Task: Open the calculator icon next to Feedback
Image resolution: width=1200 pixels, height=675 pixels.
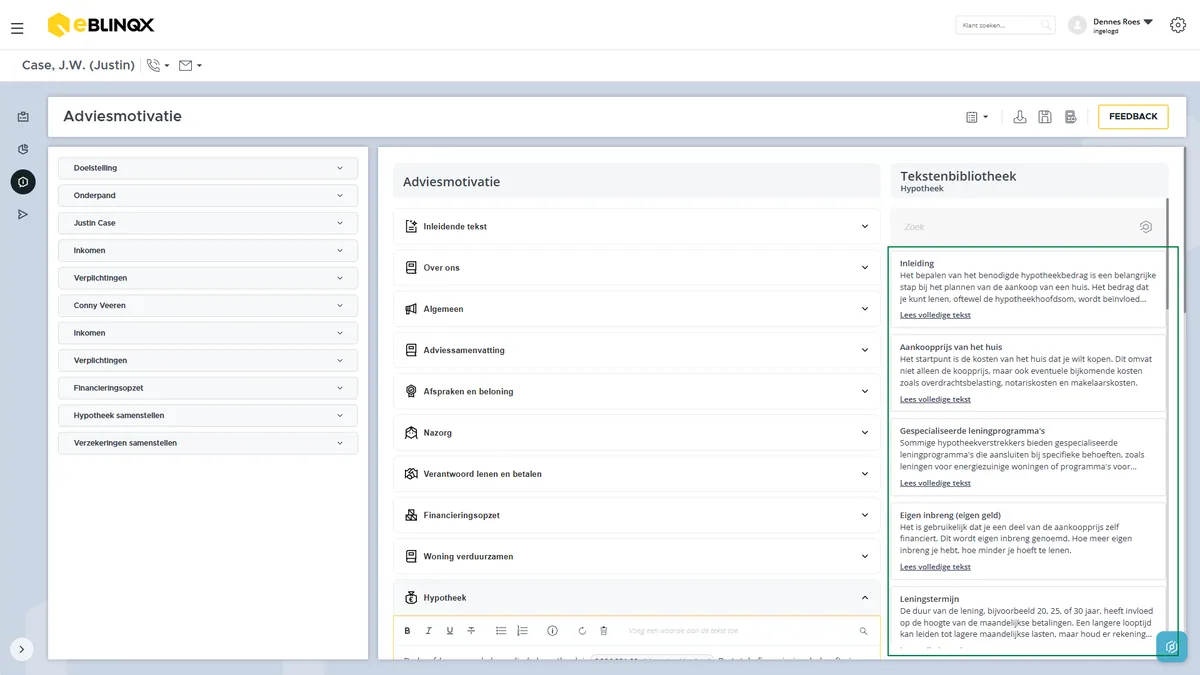Action: (1070, 117)
